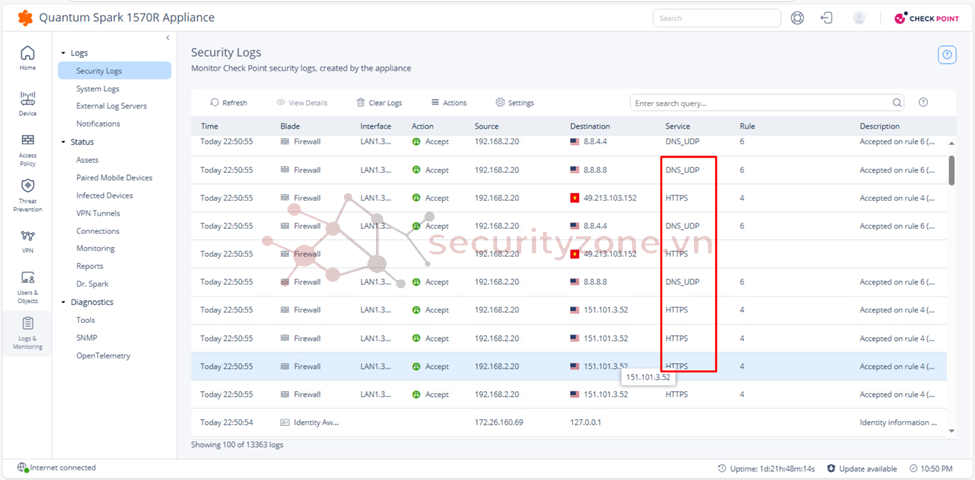Click the 127.0.0.1 destination cell
The width and height of the screenshot is (975, 480).
coord(585,422)
